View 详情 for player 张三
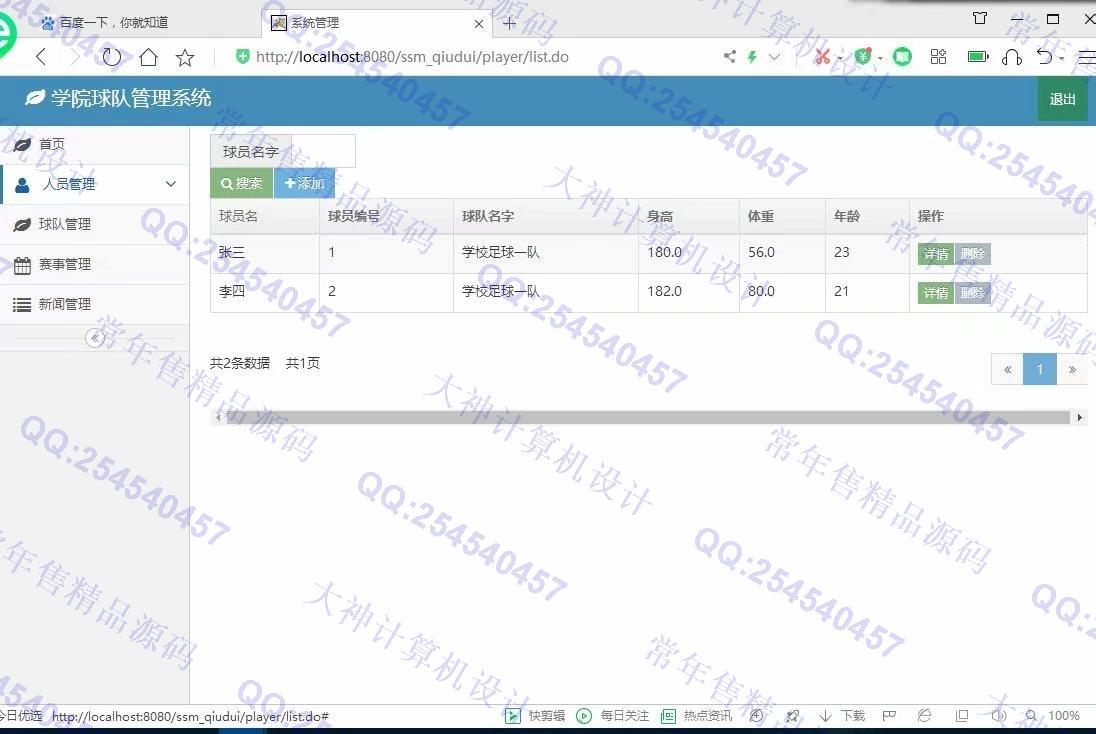 [935, 254]
